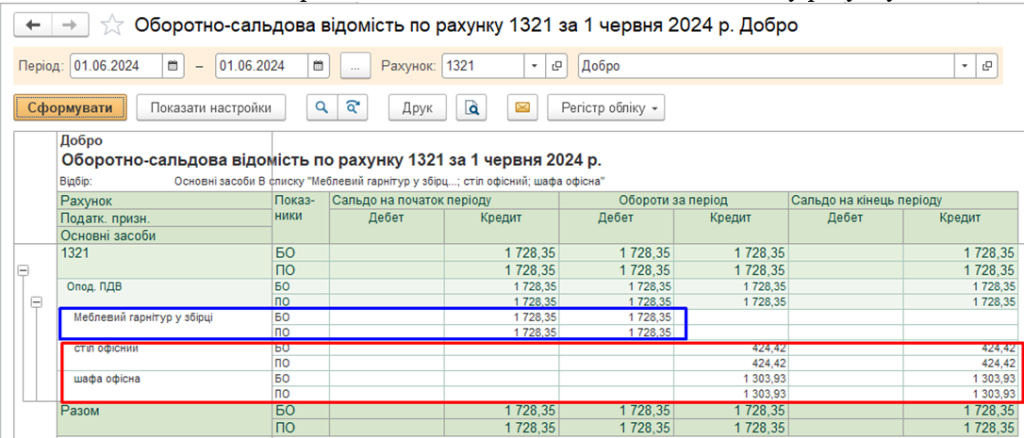Click the back navigation arrow

pos(33,25)
